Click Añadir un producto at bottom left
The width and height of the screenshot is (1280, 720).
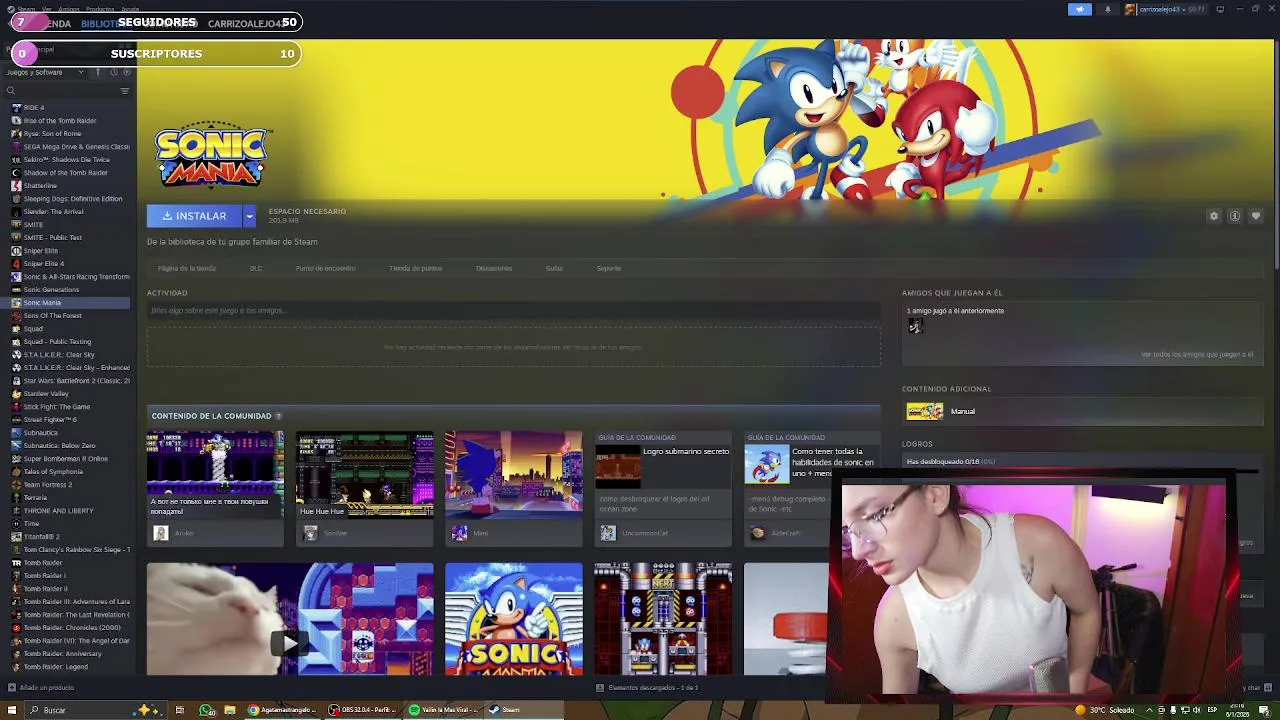tap(40, 687)
